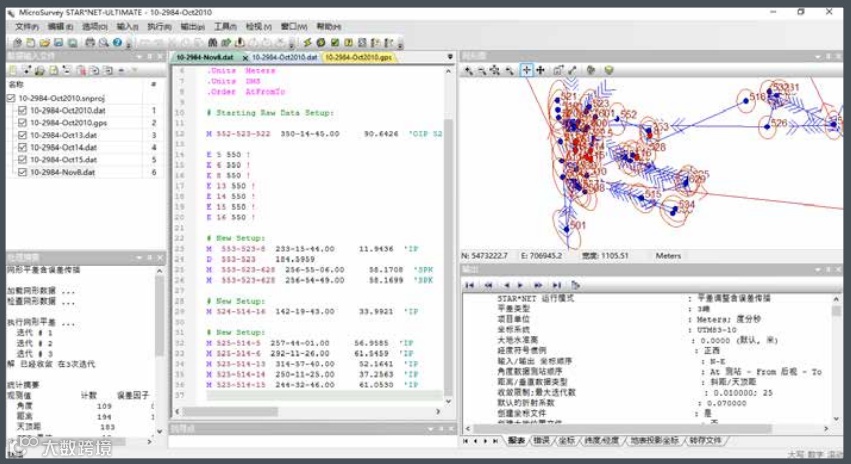Click the output toolbar document icon
851x464 pixels.
pos(575,285)
